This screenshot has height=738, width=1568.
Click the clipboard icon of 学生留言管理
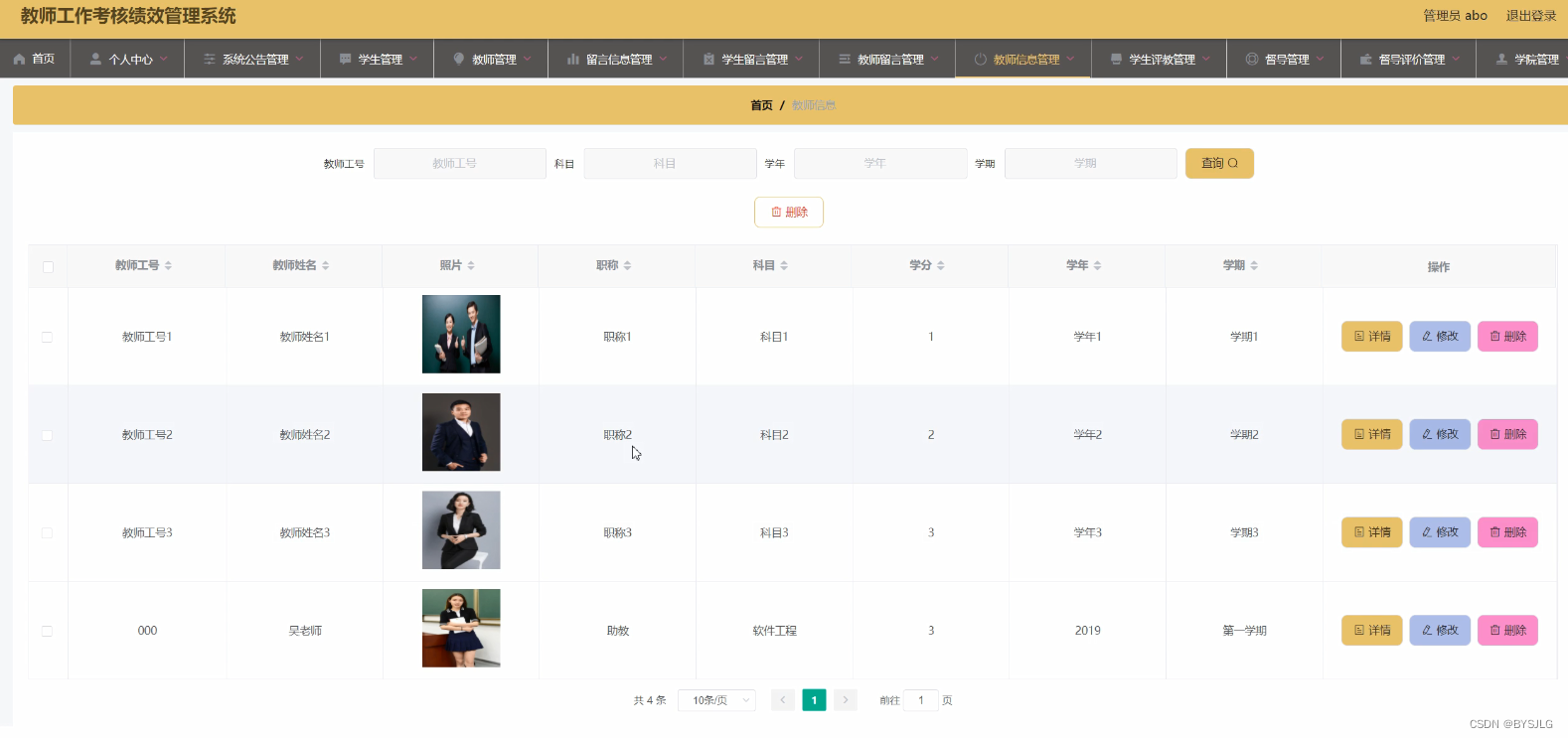click(x=708, y=60)
